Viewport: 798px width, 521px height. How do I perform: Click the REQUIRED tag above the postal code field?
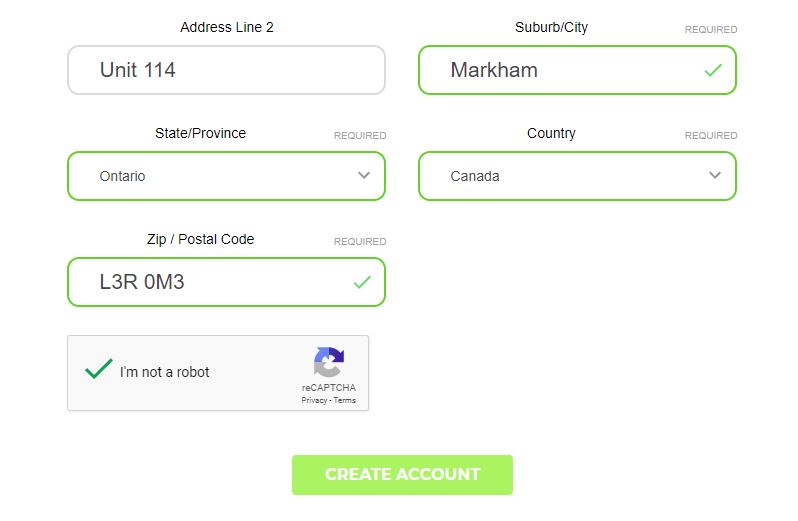click(x=360, y=241)
